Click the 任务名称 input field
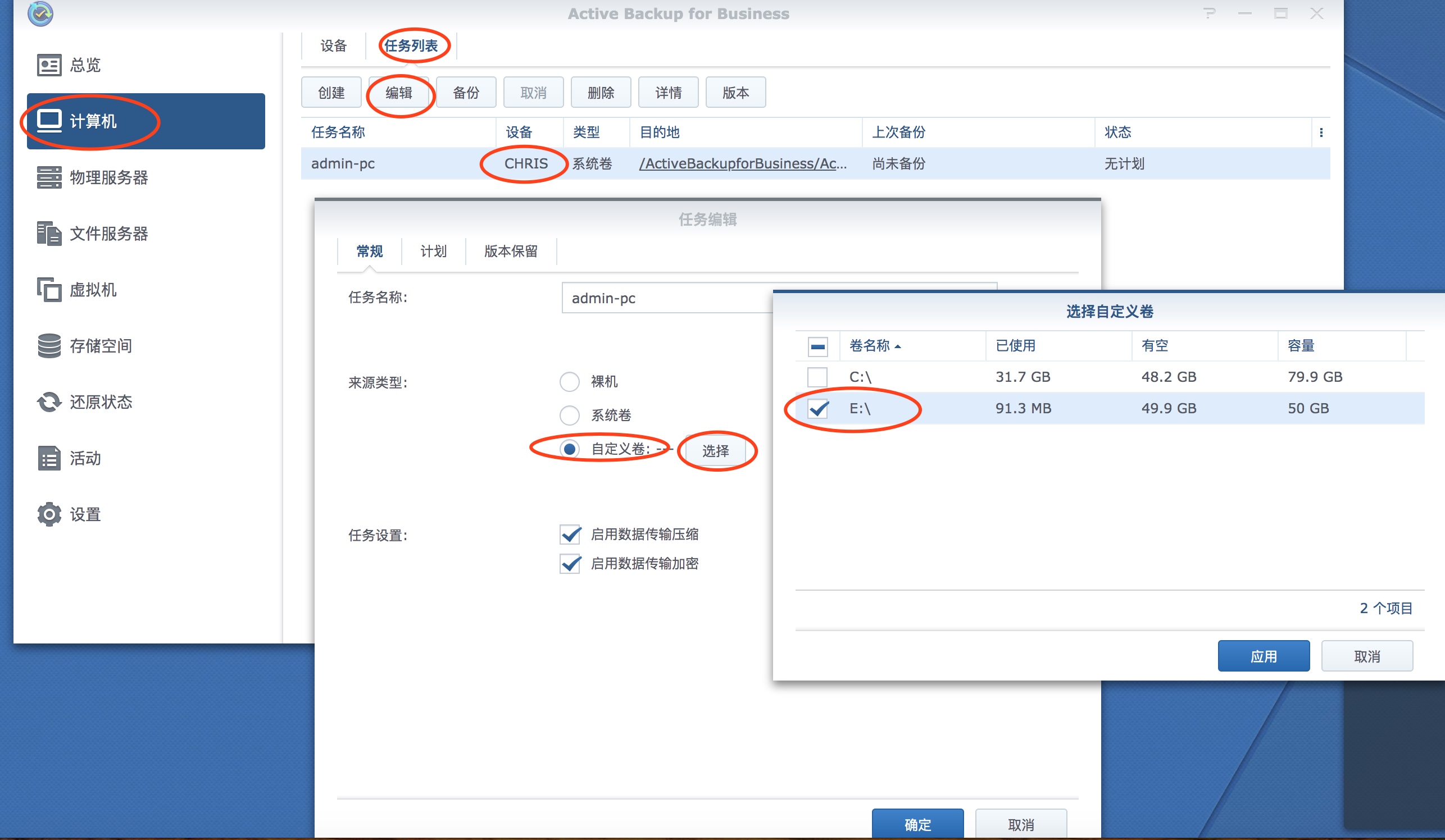This screenshot has width=1445, height=840. point(668,298)
